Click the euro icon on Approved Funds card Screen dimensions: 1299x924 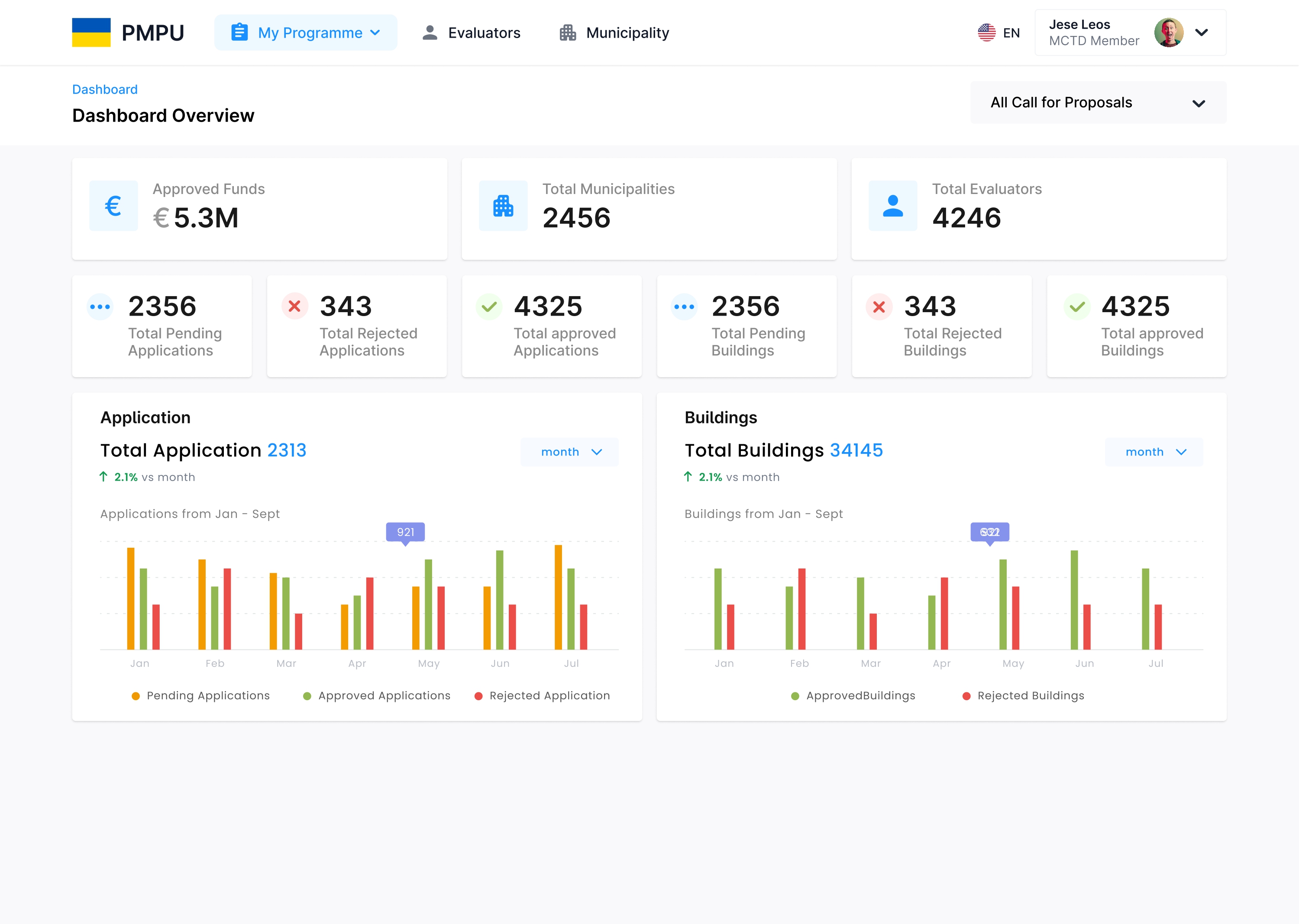coord(113,206)
